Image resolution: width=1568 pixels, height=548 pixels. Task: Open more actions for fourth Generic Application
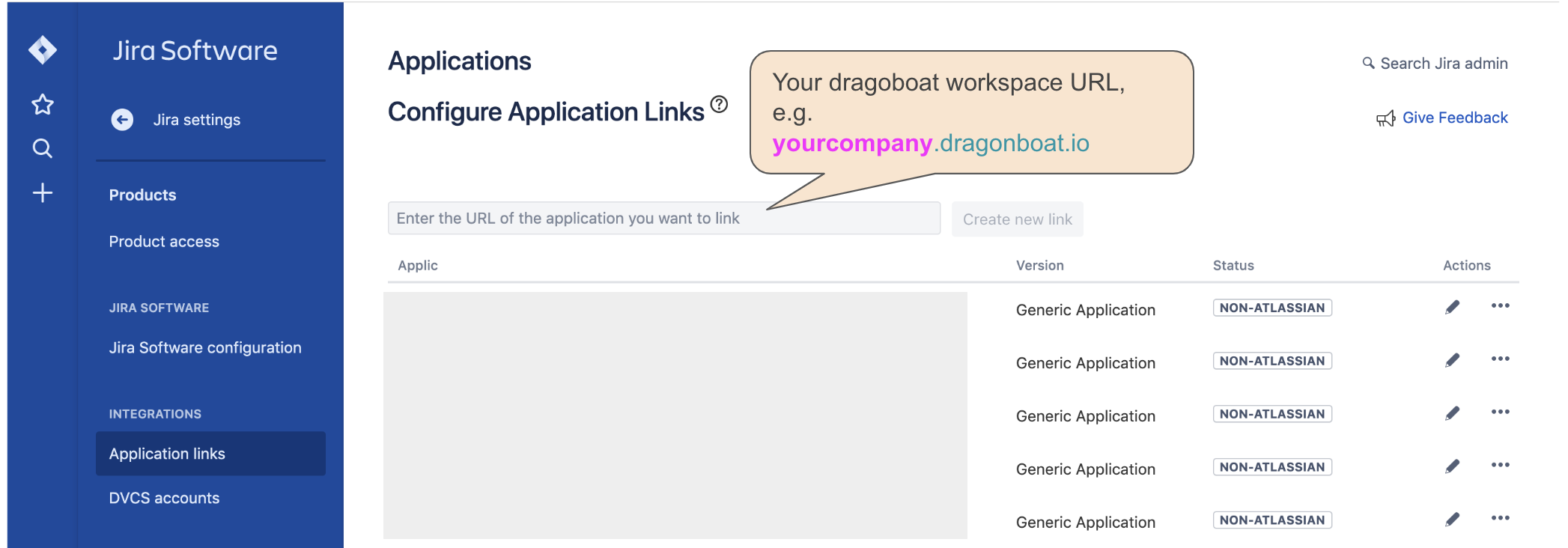coord(1500,465)
